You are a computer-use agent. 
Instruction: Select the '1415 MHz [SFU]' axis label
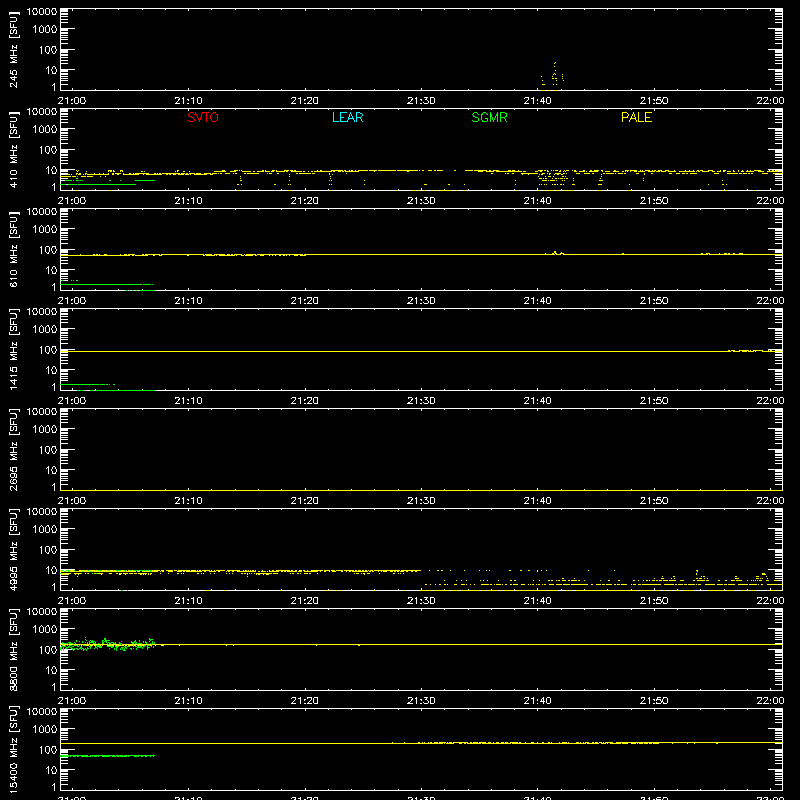(13, 349)
